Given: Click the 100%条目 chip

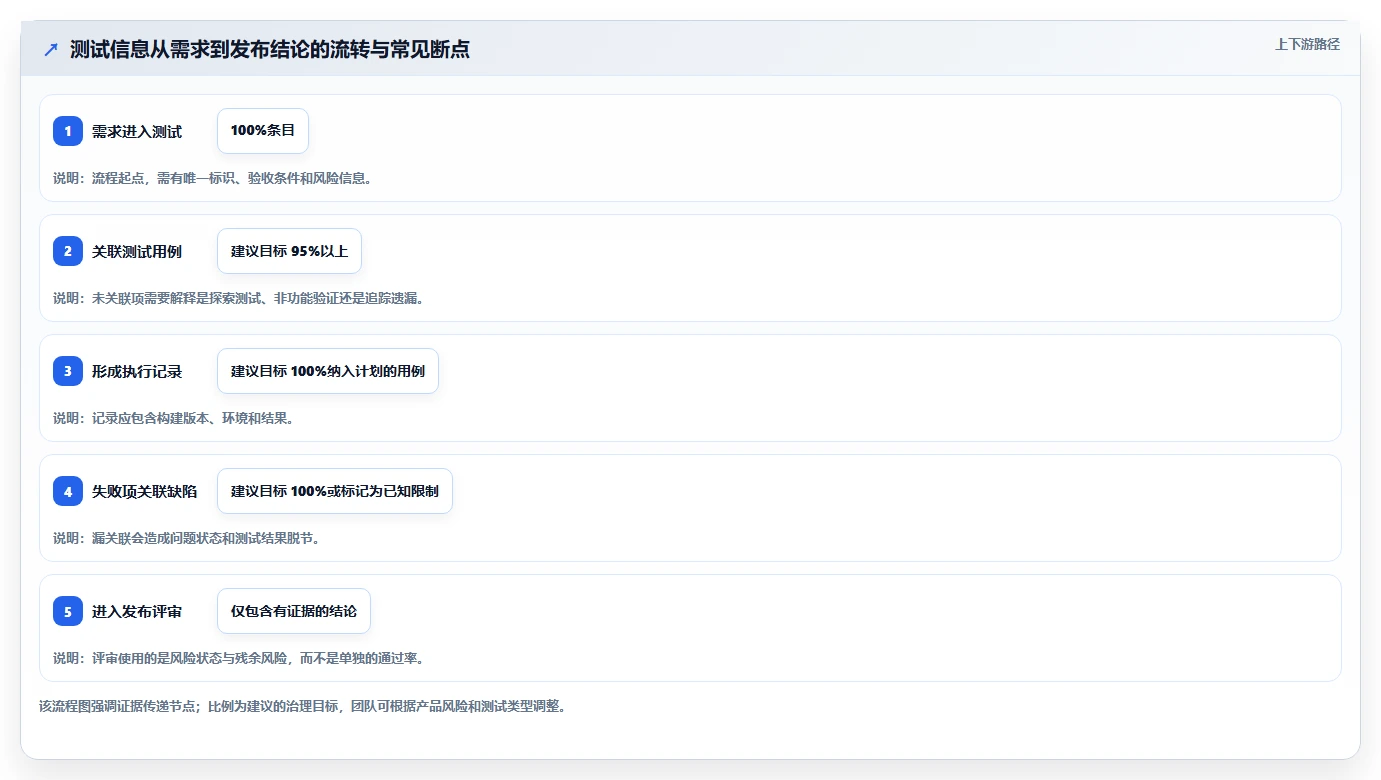Looking at the screenshot, I should (263, 131).
